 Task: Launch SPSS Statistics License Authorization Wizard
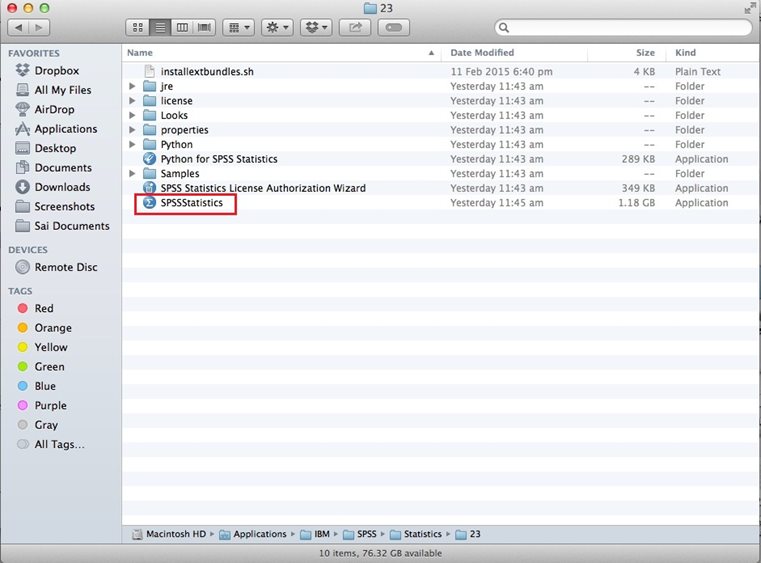click(x=262, y=188)
